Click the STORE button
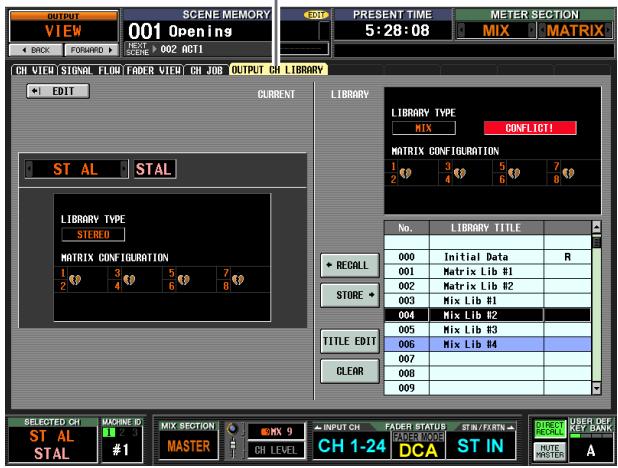 [350, 295]
